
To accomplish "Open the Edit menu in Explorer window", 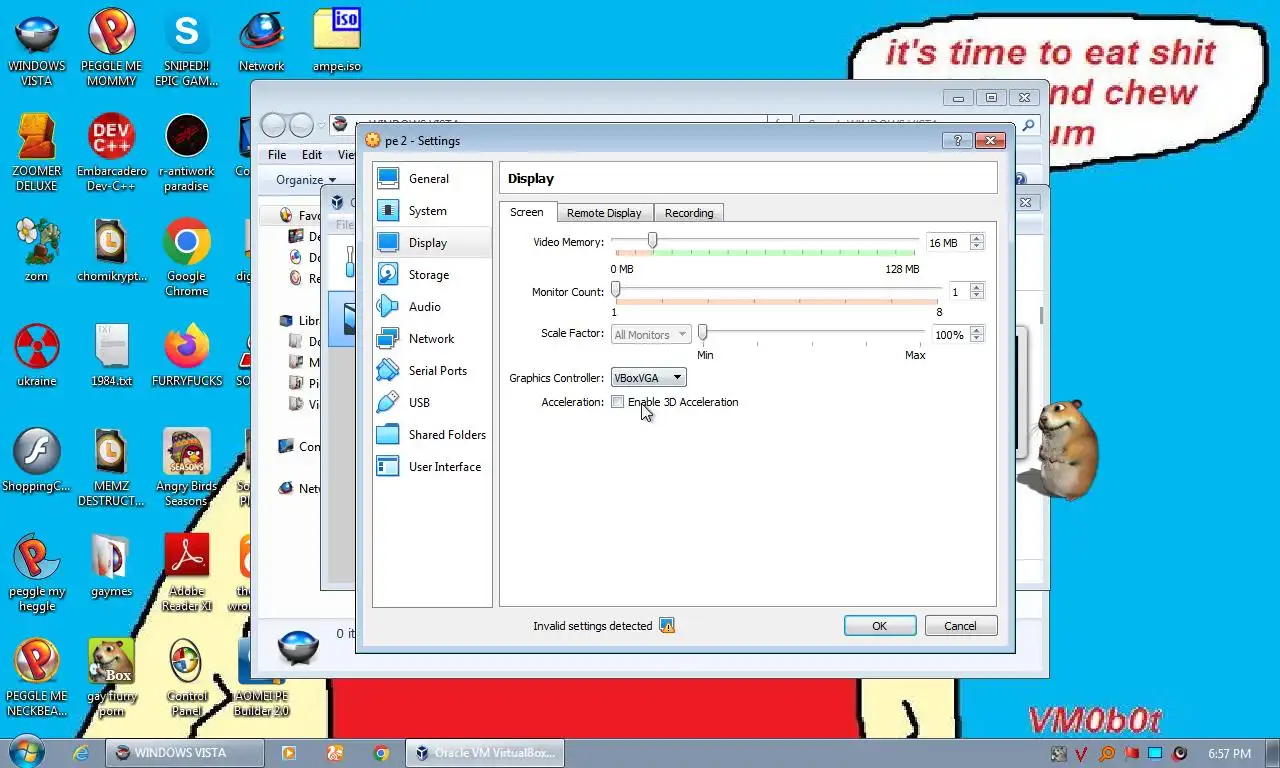I will (312, 155).
